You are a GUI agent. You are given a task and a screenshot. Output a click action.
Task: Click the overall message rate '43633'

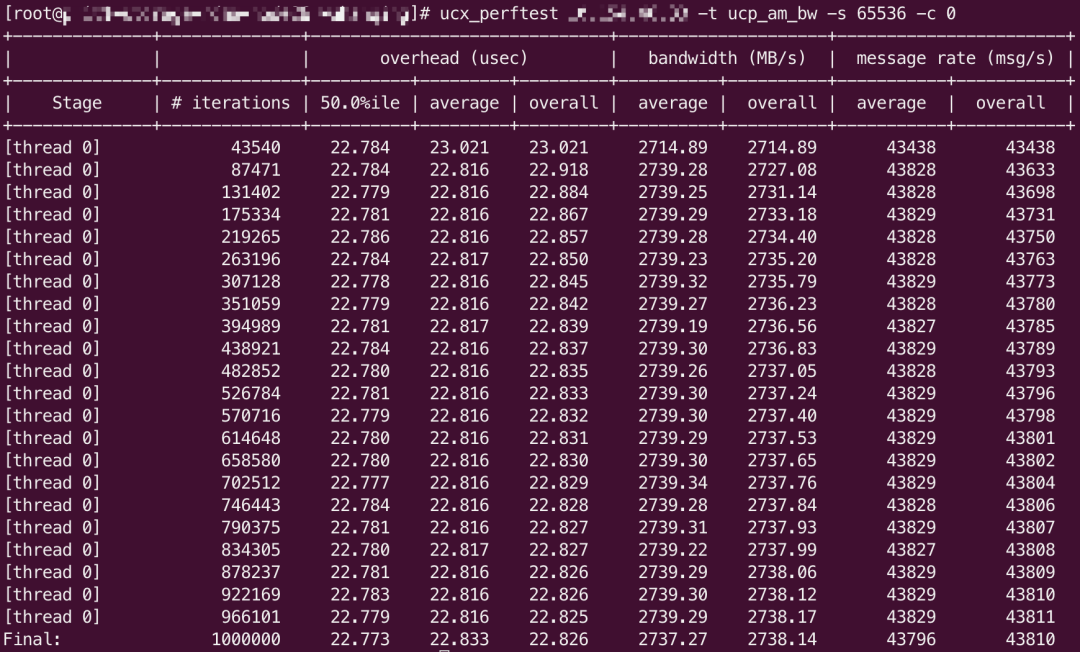tap(1030, 170)
